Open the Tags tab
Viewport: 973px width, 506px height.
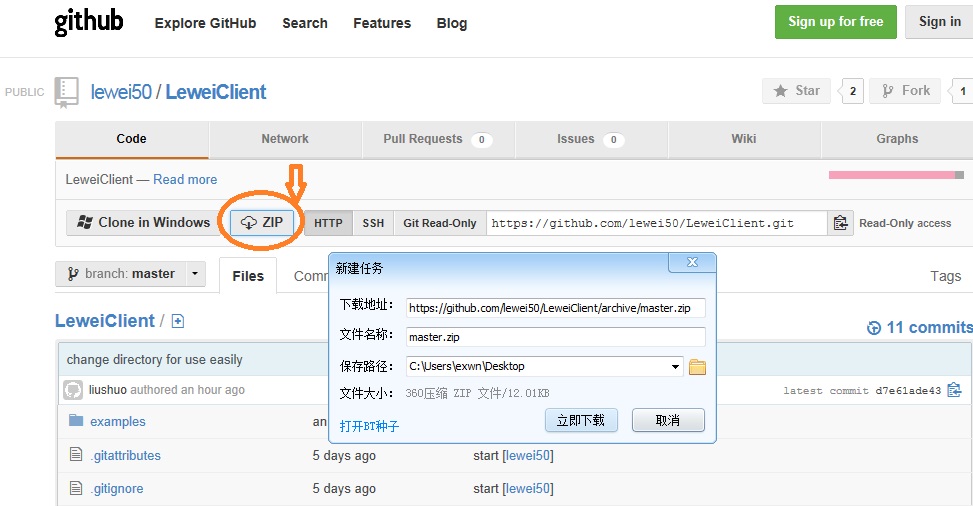pyautogui.click(x=946, y=276)
